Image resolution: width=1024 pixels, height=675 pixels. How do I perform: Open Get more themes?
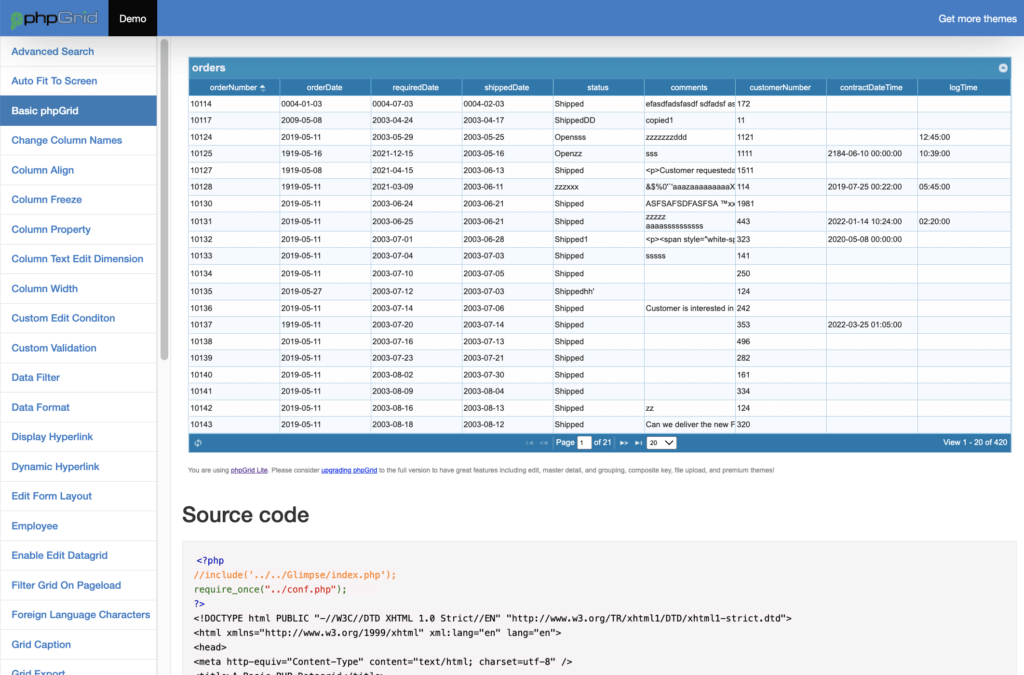pos(977,18)
